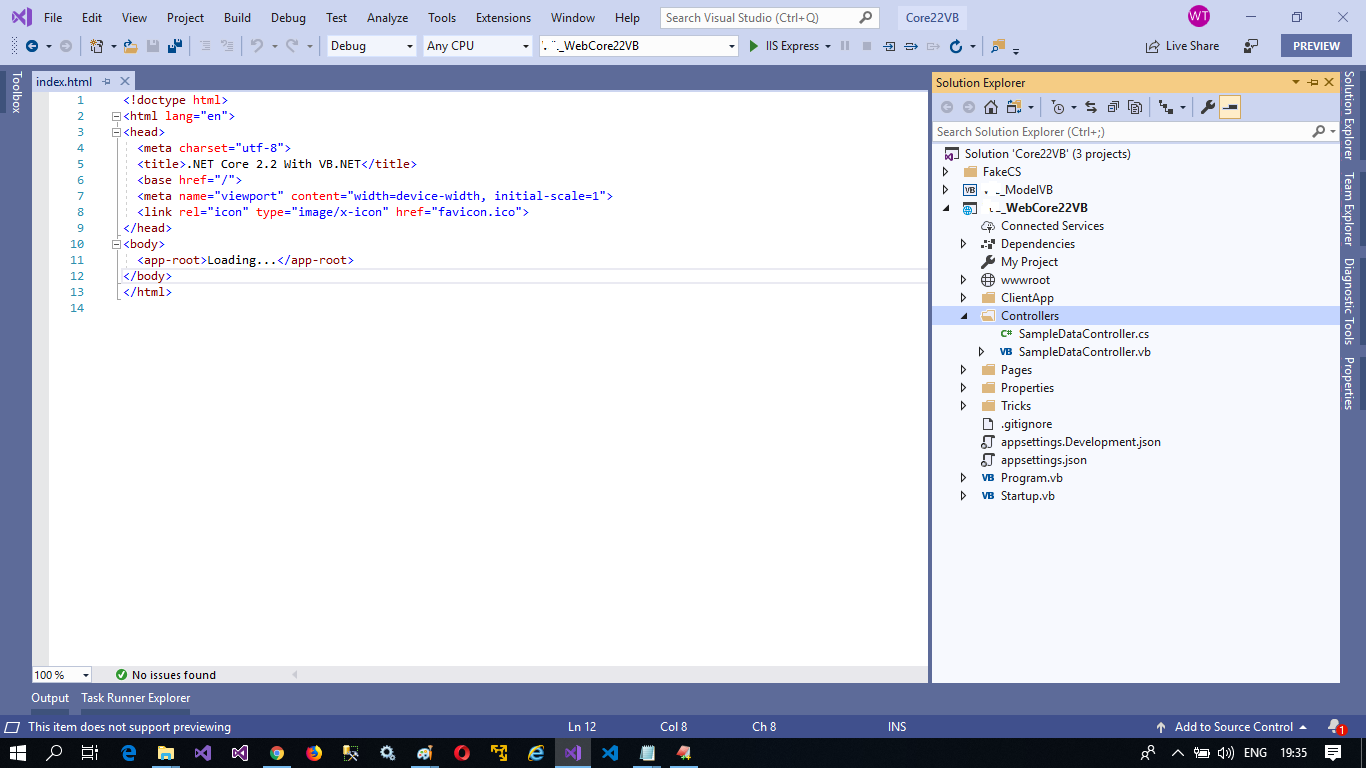Collapse the Controllers folder
Viewport: 1366px width, 768px height.
click(x=964, y=316)
